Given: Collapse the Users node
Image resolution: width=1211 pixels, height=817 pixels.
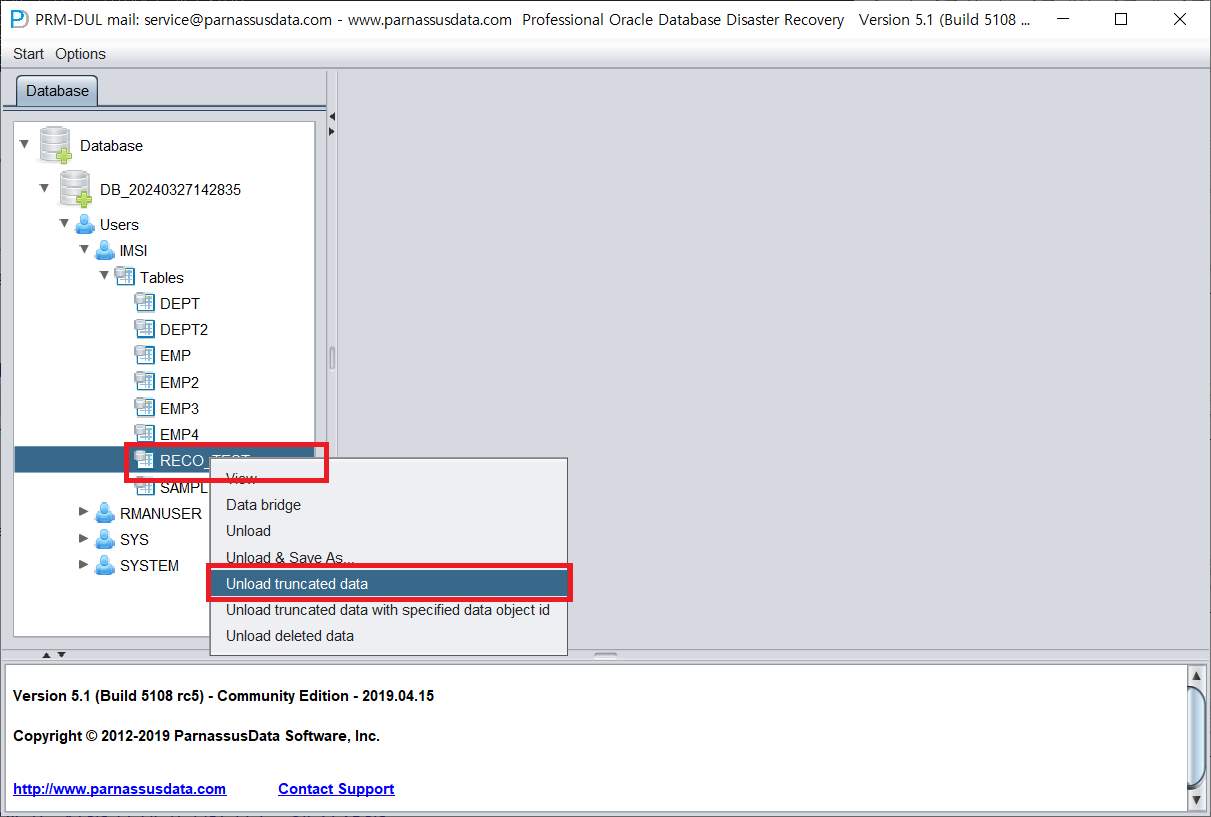Looking at the screenshot, I should click(65, 223).
